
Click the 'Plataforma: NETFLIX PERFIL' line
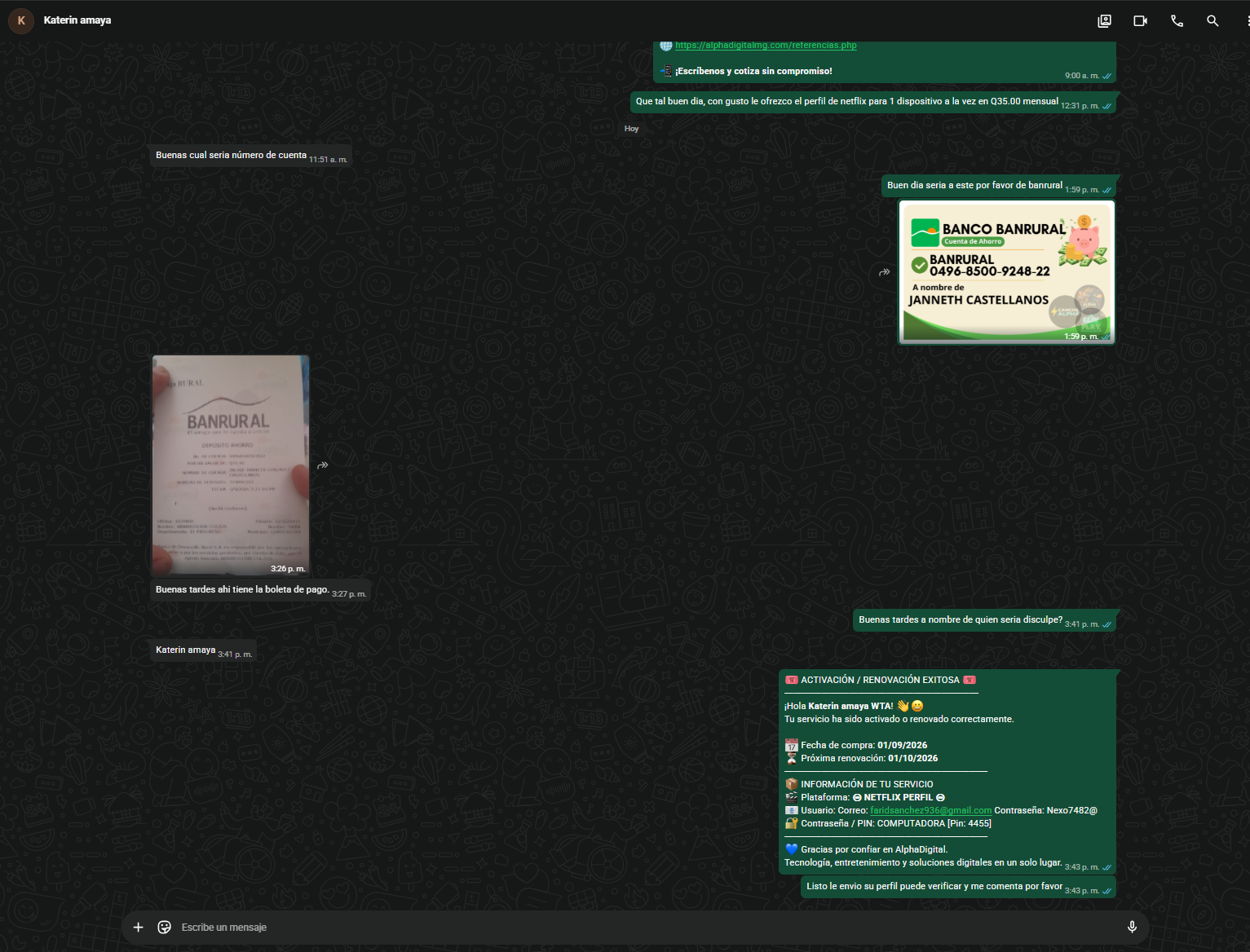click(865, 797)
